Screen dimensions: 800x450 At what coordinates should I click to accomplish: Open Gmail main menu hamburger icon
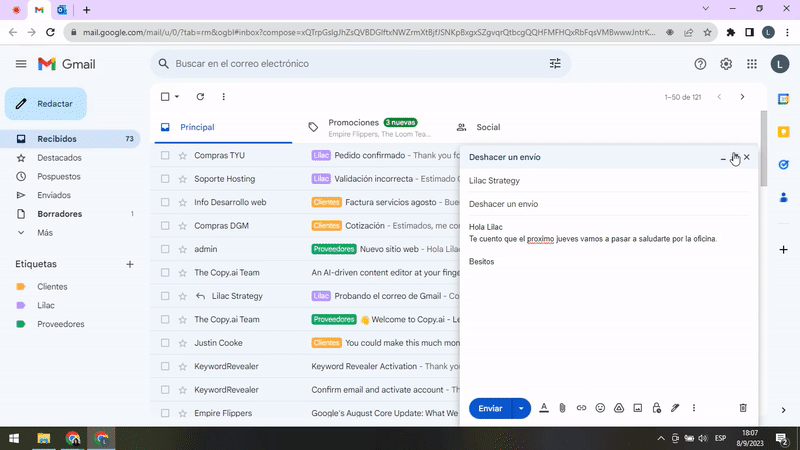[x=21, y=64]
